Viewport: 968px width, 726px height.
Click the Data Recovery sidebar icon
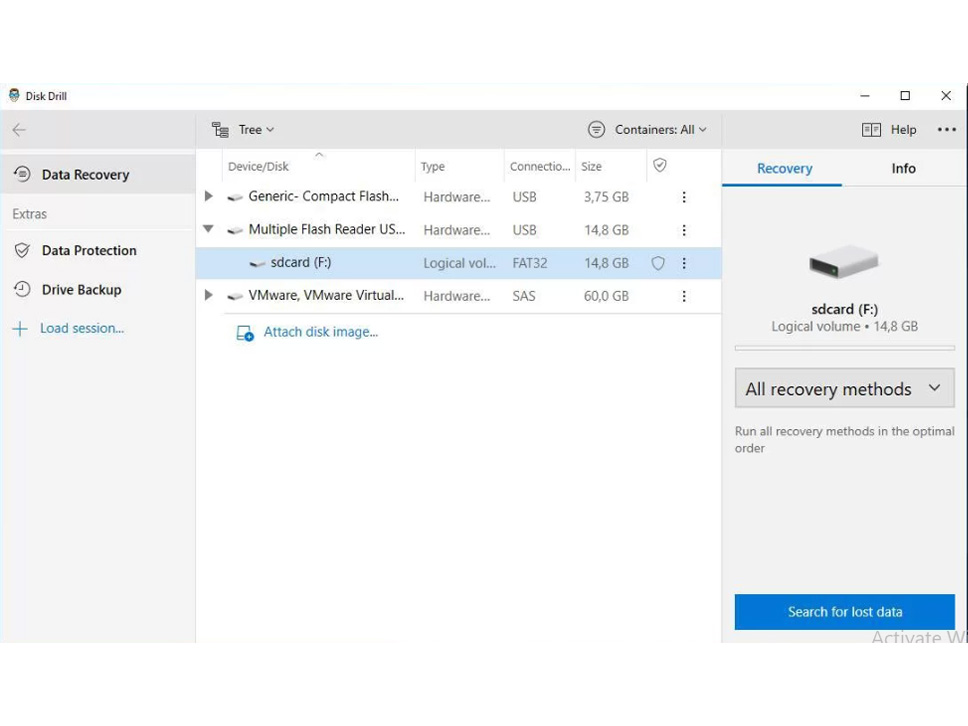[22, 174]
